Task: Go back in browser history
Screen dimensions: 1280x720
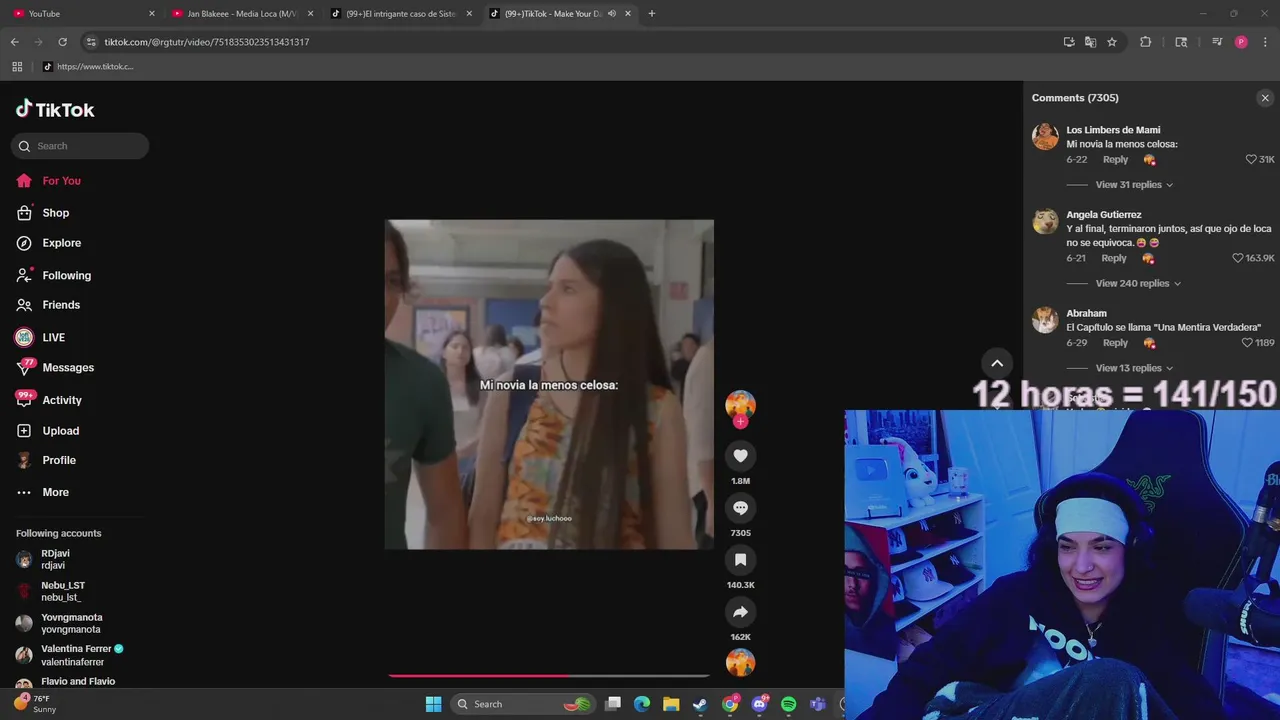Action: point(14,42)
